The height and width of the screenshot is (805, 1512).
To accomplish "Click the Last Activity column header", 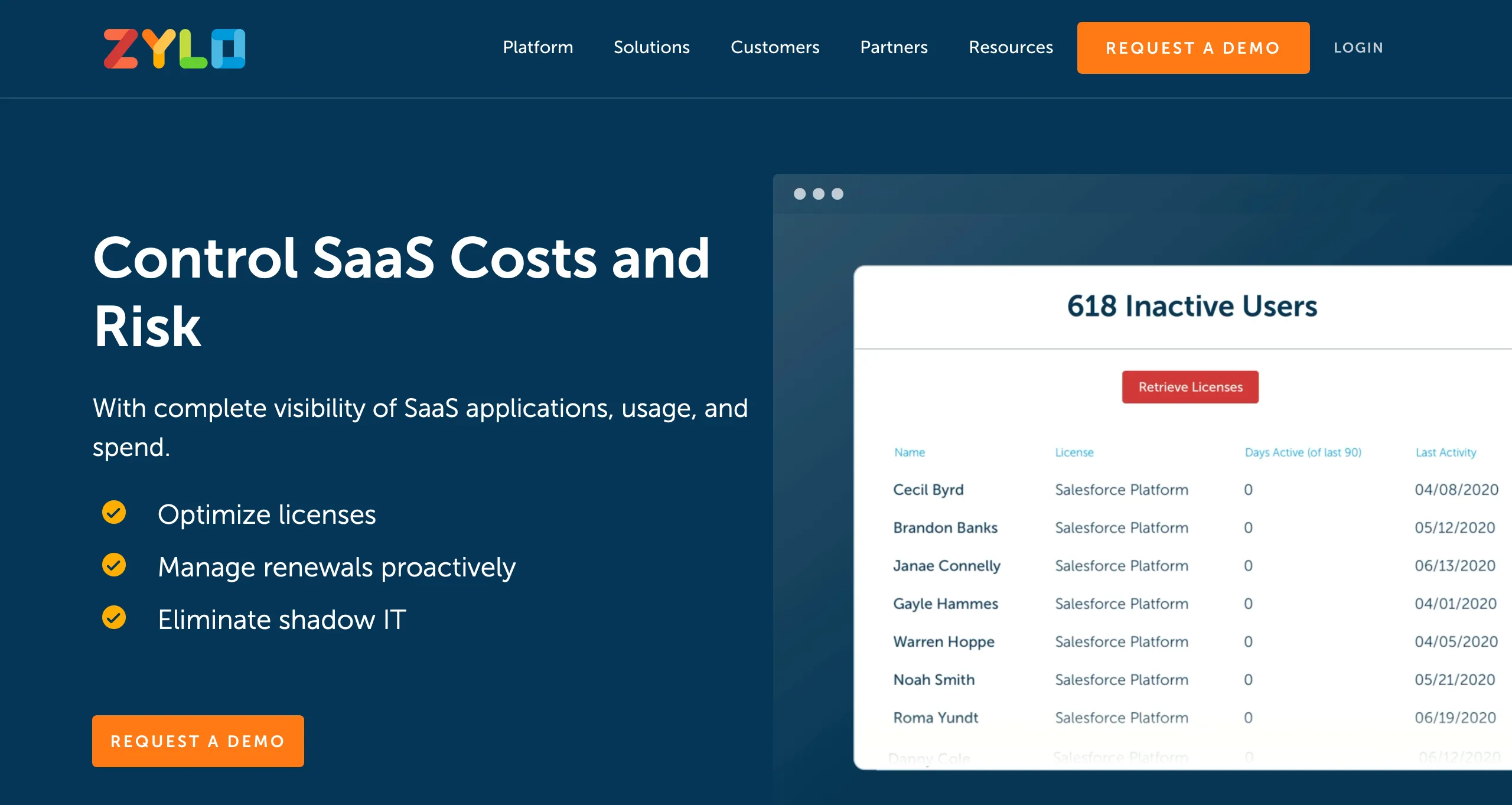I will pos(1446,452).
